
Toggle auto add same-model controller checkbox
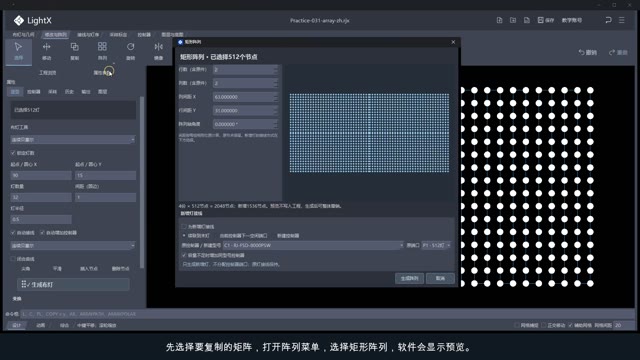184,255
